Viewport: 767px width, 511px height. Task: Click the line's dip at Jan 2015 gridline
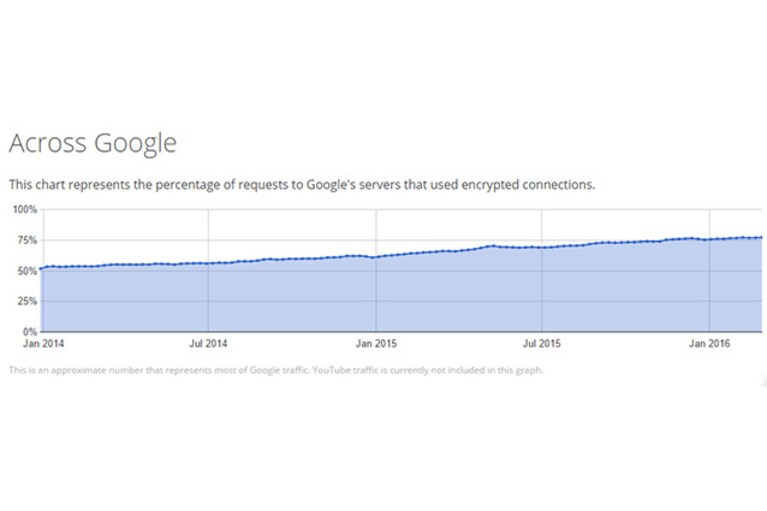tap(376, 257)
